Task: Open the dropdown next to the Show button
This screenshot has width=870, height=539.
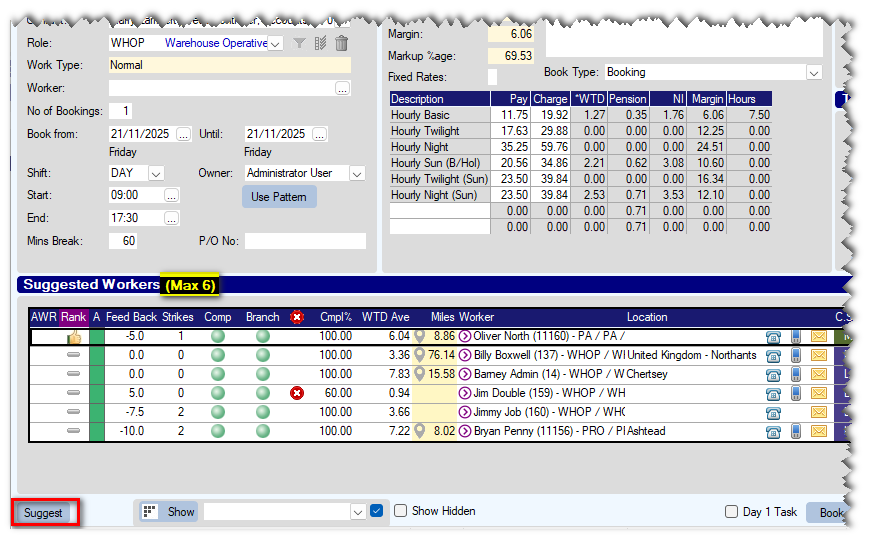Action: [x=358, y=512]
